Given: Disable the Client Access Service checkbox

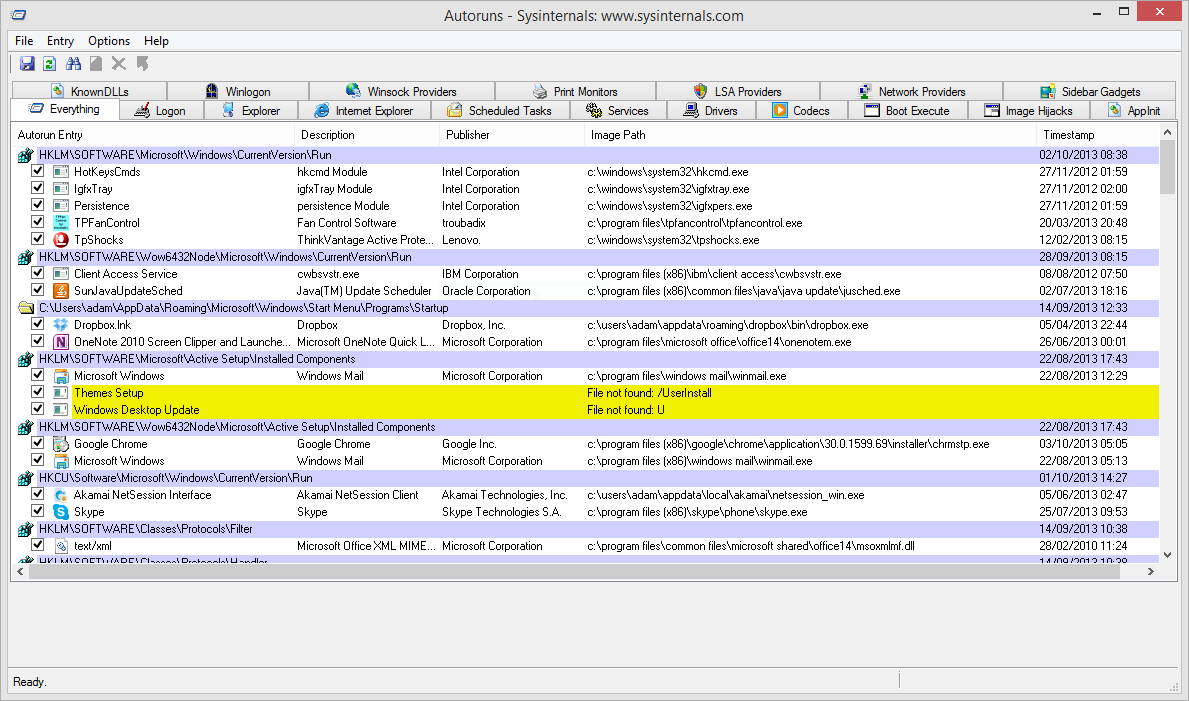Looking at the screenshot, I should 37,272.
